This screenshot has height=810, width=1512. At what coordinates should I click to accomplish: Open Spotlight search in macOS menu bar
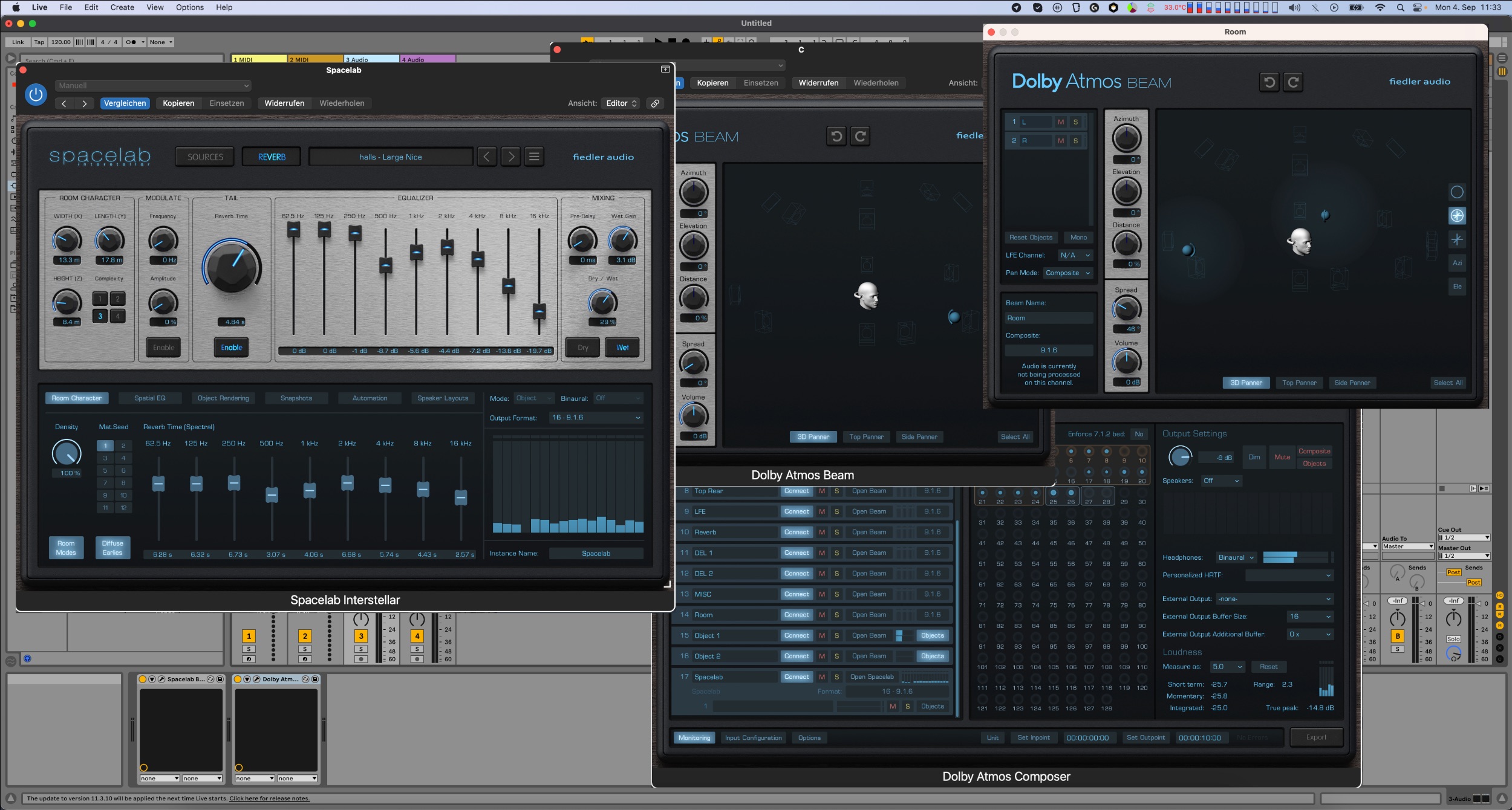click(x=1400, y=7)
